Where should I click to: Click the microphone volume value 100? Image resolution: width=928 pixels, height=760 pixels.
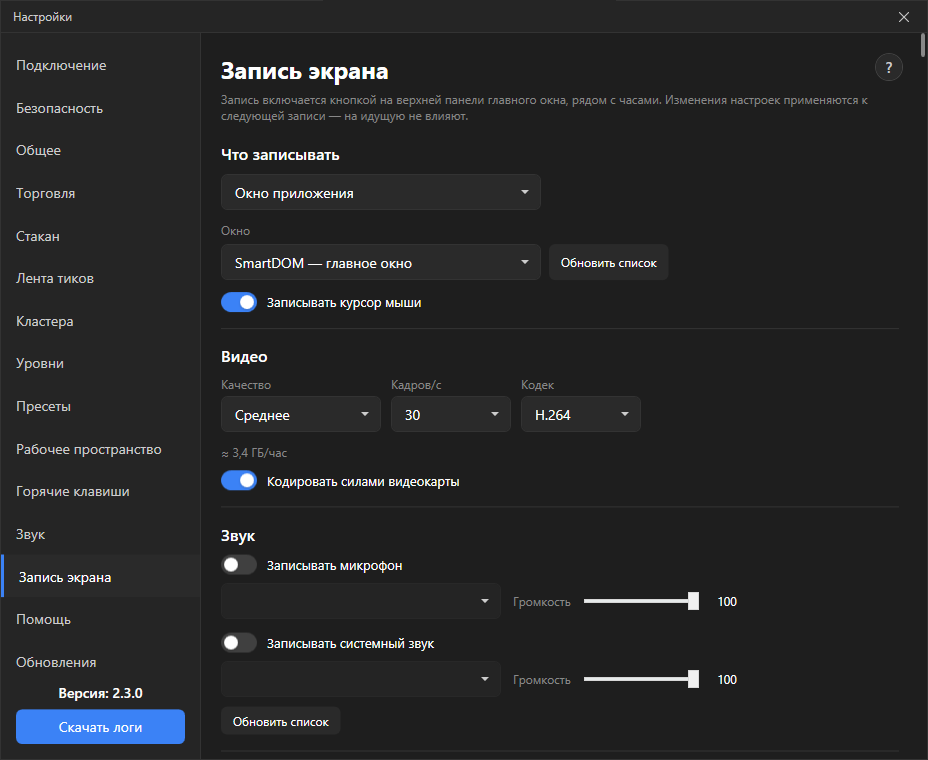[727, 601]
